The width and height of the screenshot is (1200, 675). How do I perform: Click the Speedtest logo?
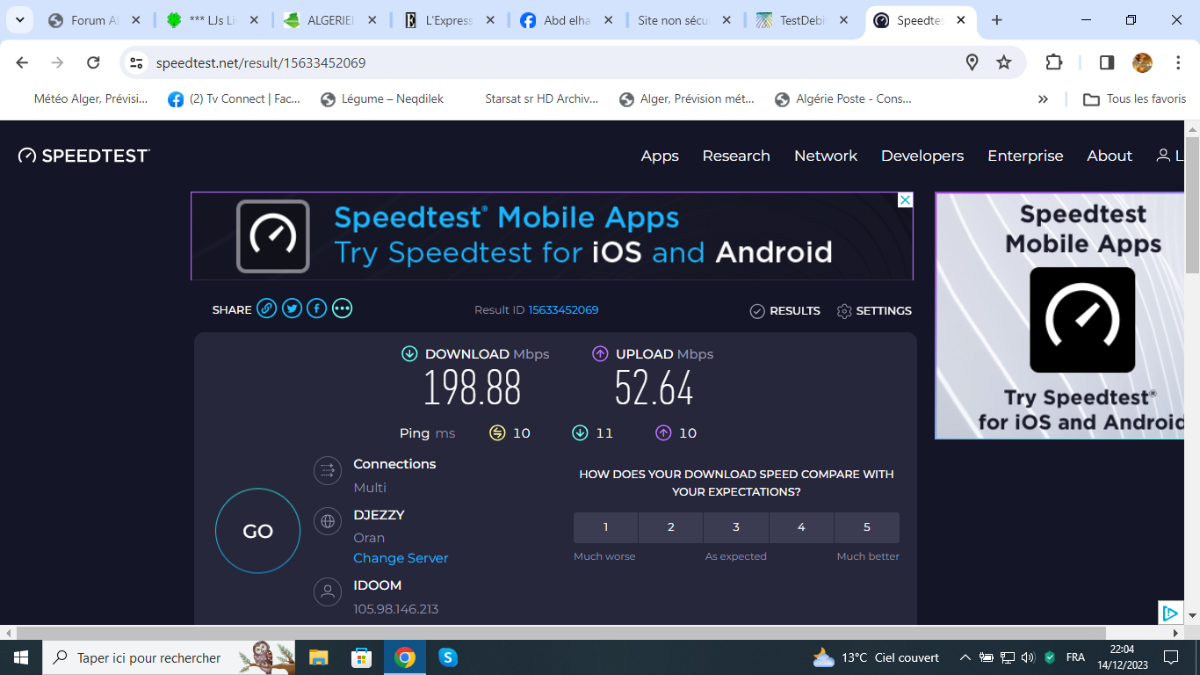pyautogui.click(x=84, y=155)
